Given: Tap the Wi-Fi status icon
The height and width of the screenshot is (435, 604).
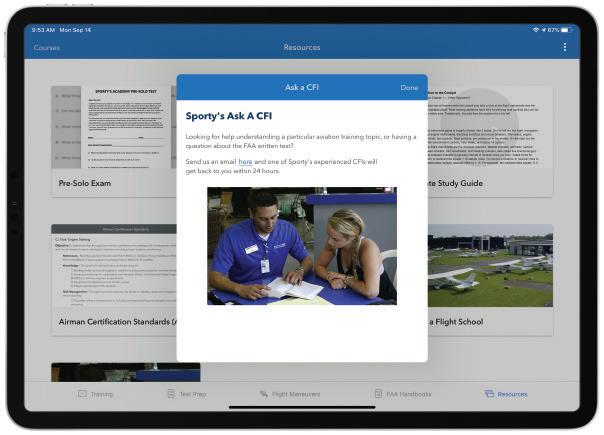Looking at the screenshot, I should [x=535, y=30].
